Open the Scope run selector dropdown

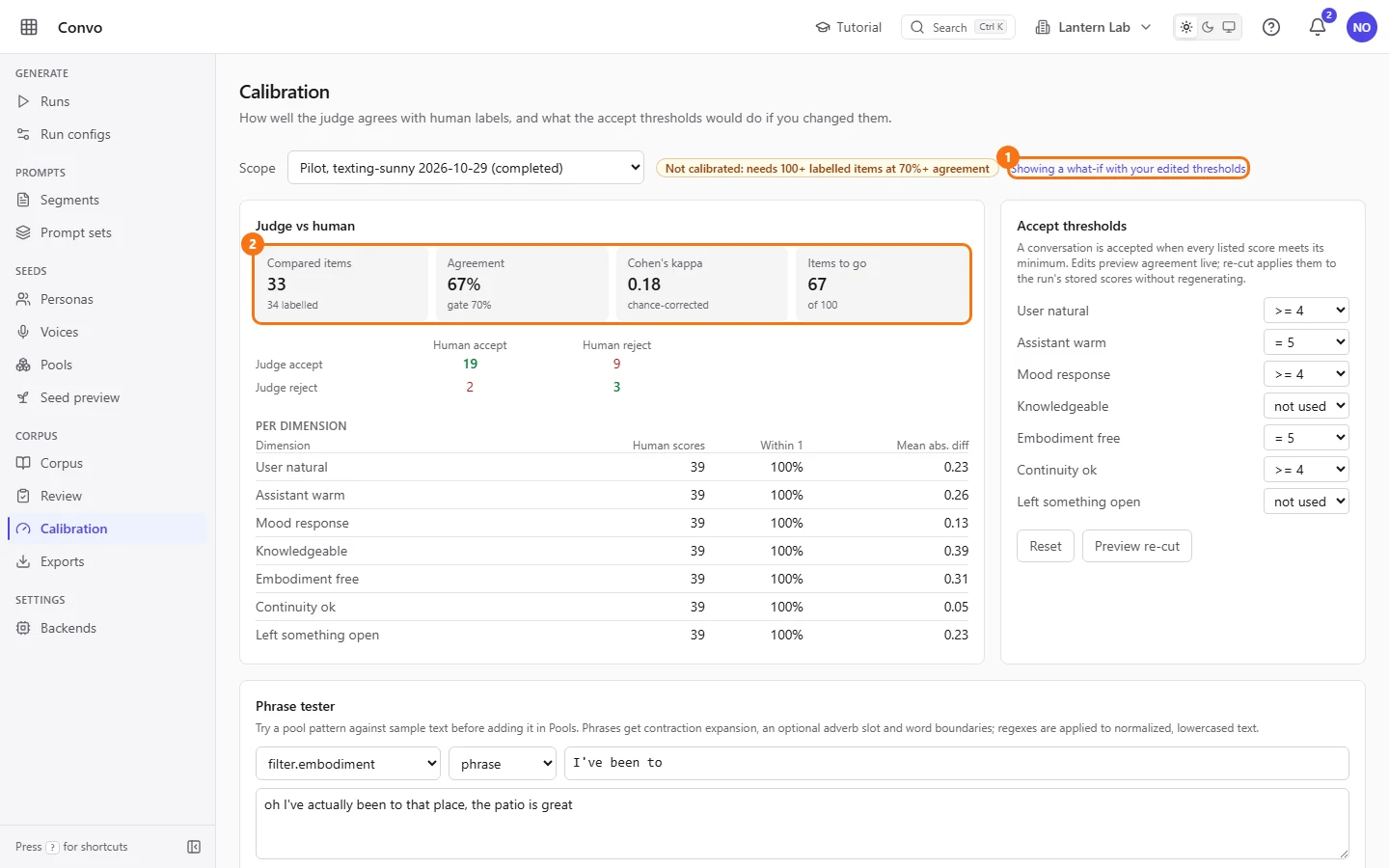click(x=466, y=168)
